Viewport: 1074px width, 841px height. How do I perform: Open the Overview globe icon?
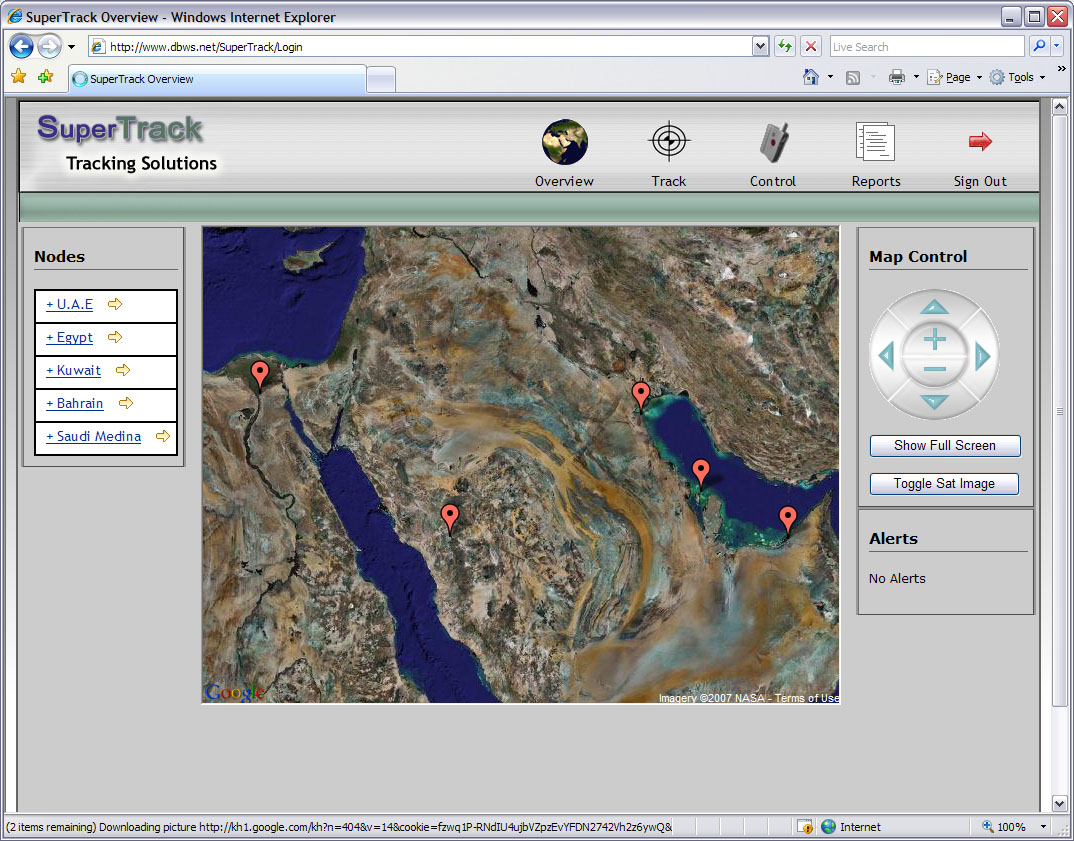point(564,142)
